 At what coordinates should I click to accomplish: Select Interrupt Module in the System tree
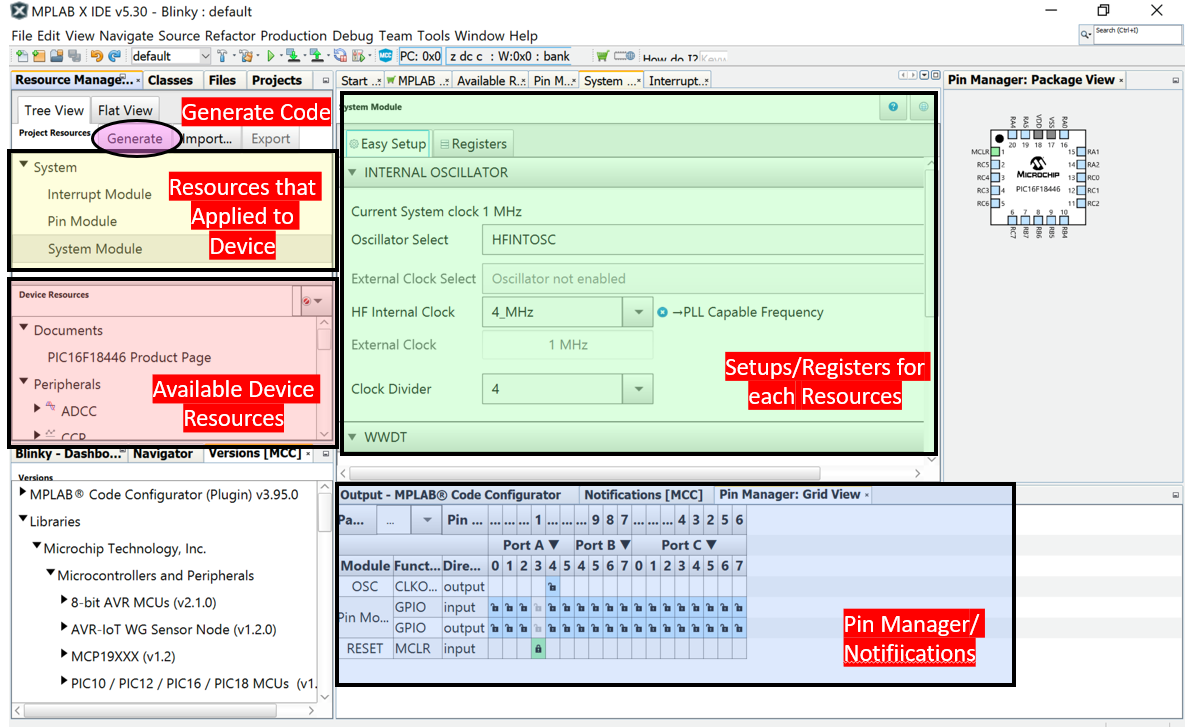point(99,194)
